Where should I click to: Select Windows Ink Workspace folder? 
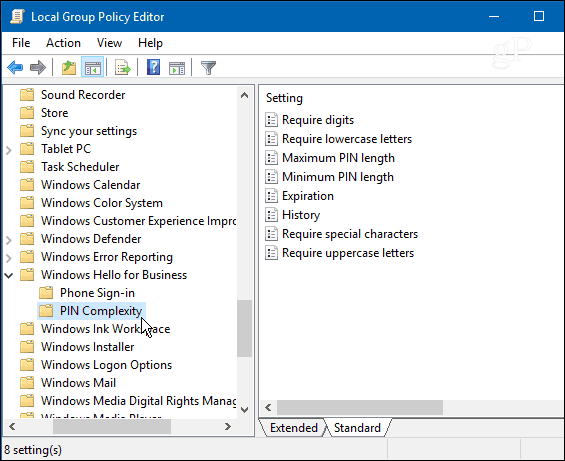coord(105,329)
